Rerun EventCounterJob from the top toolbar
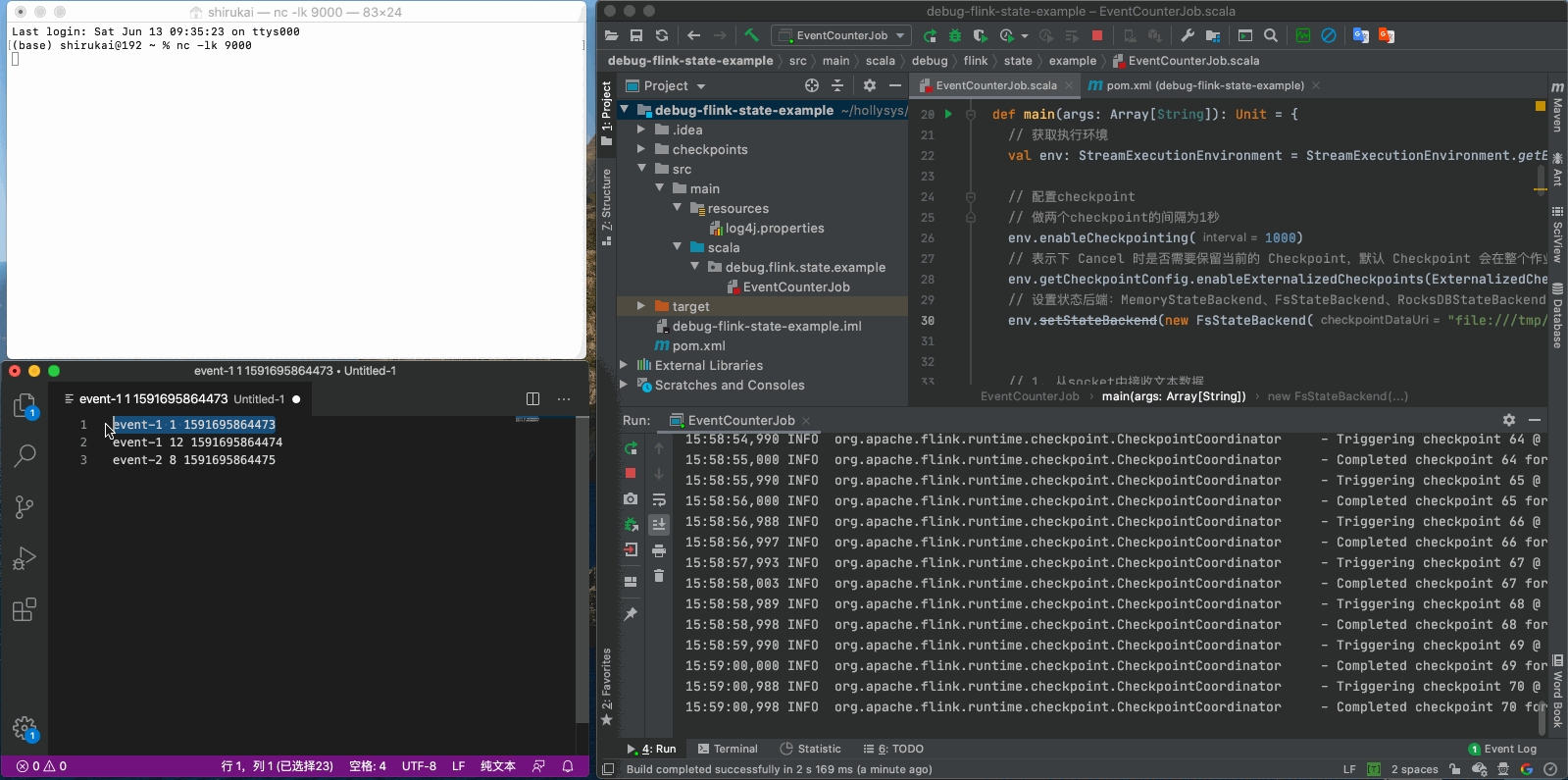This screenshot has width=1568, height=780. coord(930,35)
